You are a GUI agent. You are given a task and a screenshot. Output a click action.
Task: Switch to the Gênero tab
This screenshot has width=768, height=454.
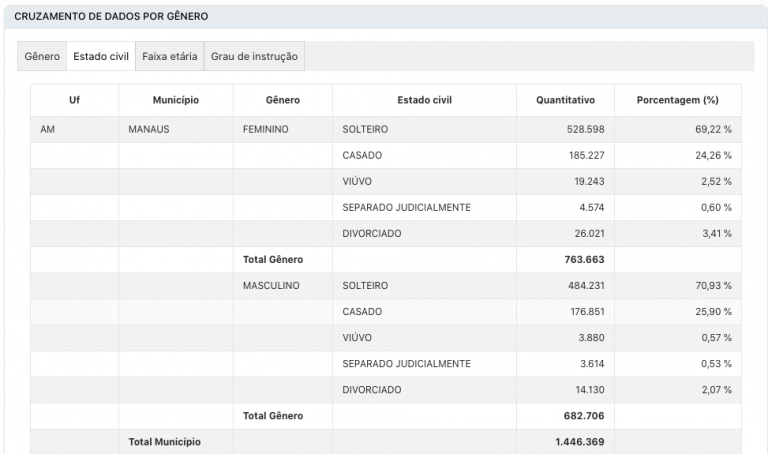point(42,57)
